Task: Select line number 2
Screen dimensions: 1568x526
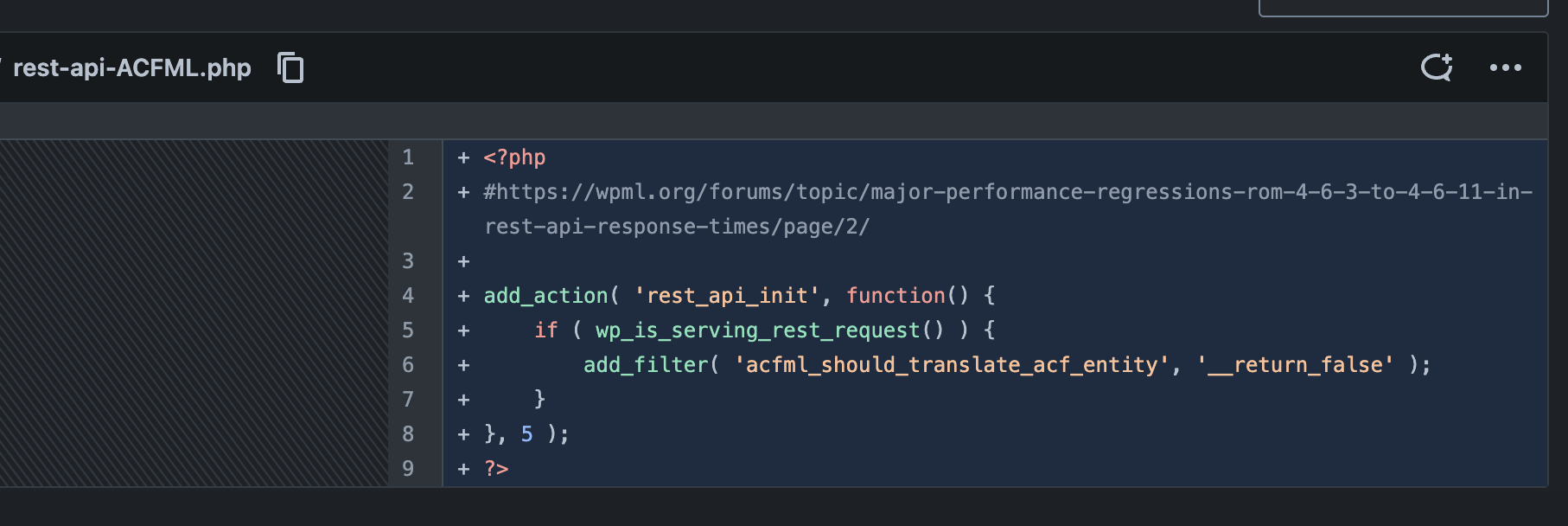Action: (408, 192)
